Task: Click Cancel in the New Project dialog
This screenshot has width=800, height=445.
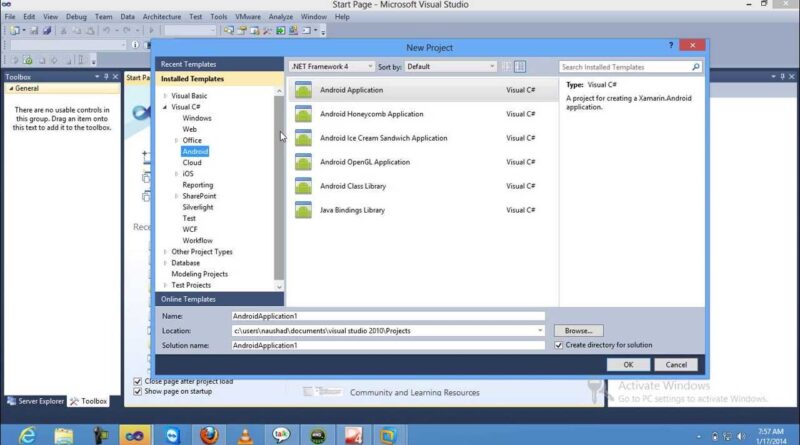Action: 676,364
